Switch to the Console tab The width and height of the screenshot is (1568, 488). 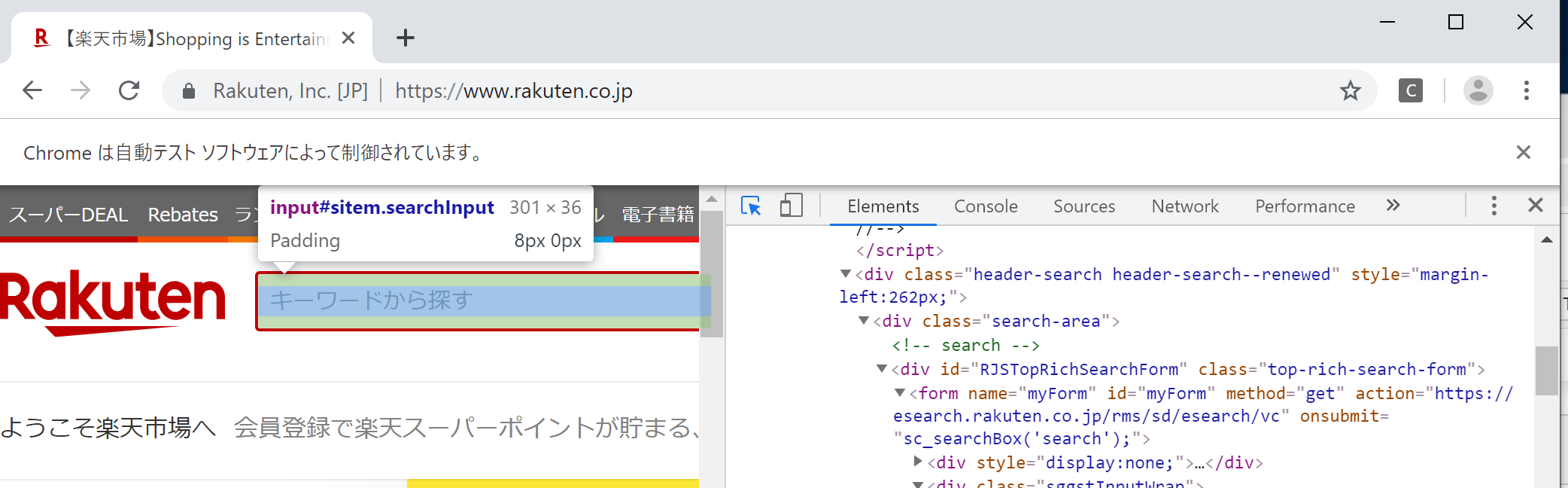pyautogui.click(x=986, y=206)
